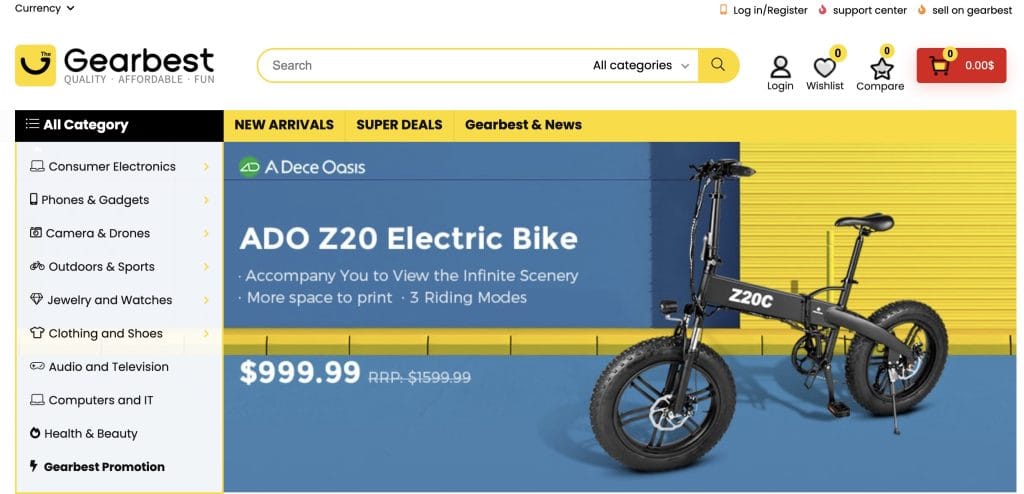Expand Consumer Electronics submenu arrow
The width and height of the screenshot is (1024, 494).
(x=206, y=167)
